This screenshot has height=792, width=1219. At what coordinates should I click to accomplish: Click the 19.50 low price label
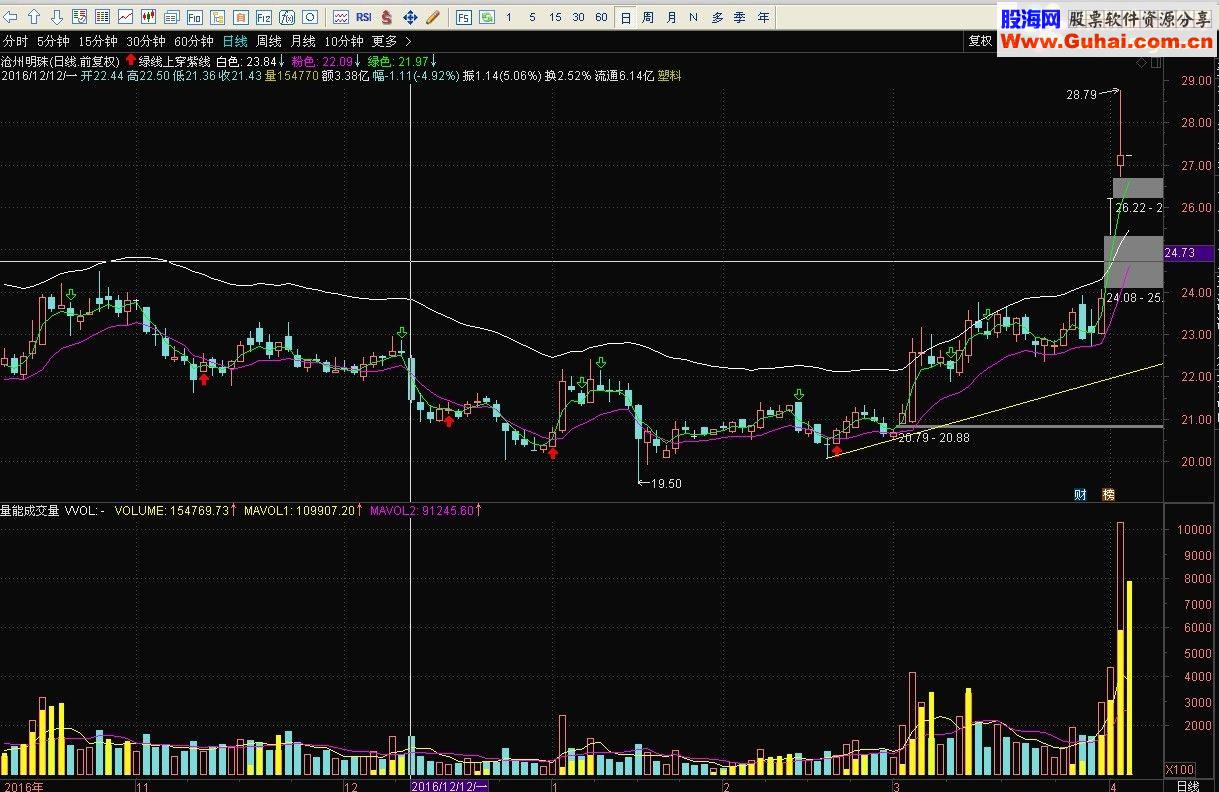coord(666,483)
